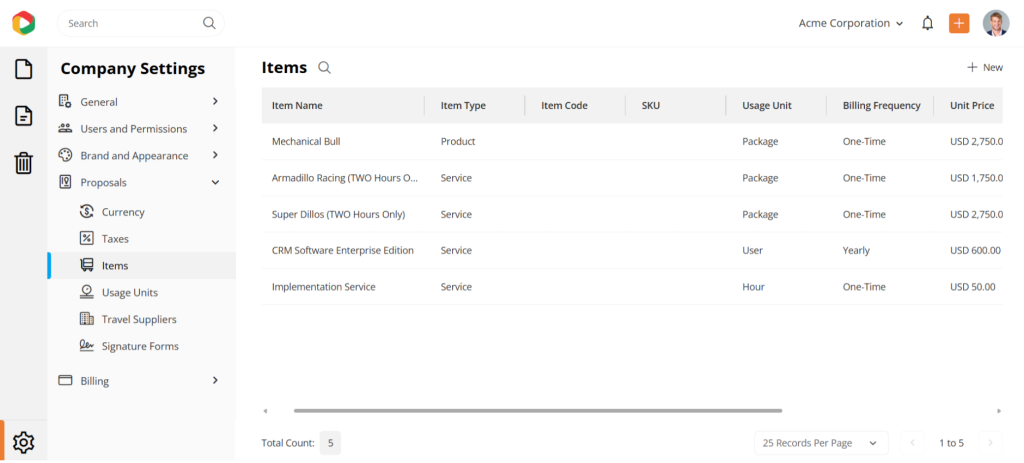
Task: Click the app logo in top-left corner
Action: point(23,23)
